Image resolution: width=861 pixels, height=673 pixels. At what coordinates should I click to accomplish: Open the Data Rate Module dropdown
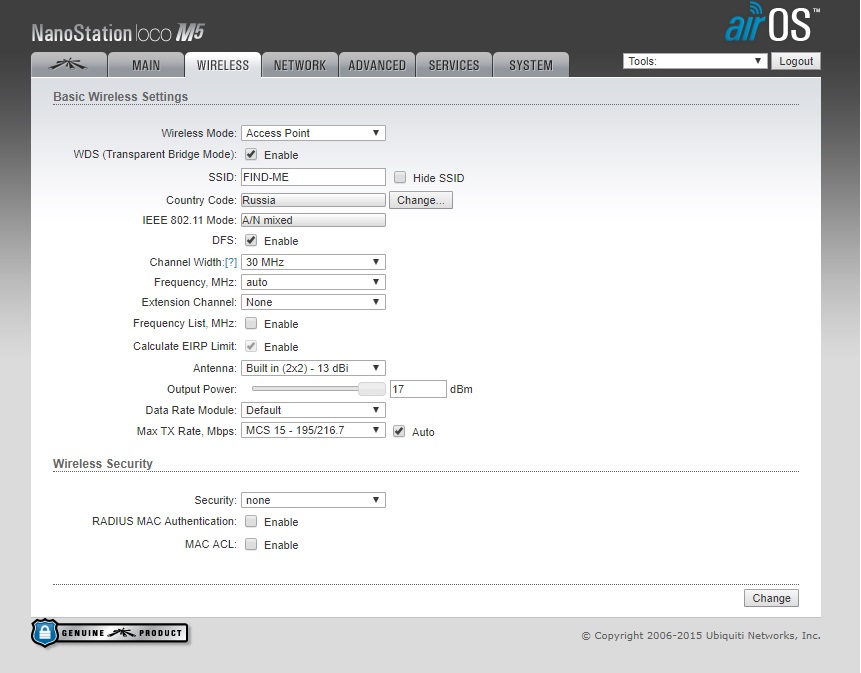[313, 410]
